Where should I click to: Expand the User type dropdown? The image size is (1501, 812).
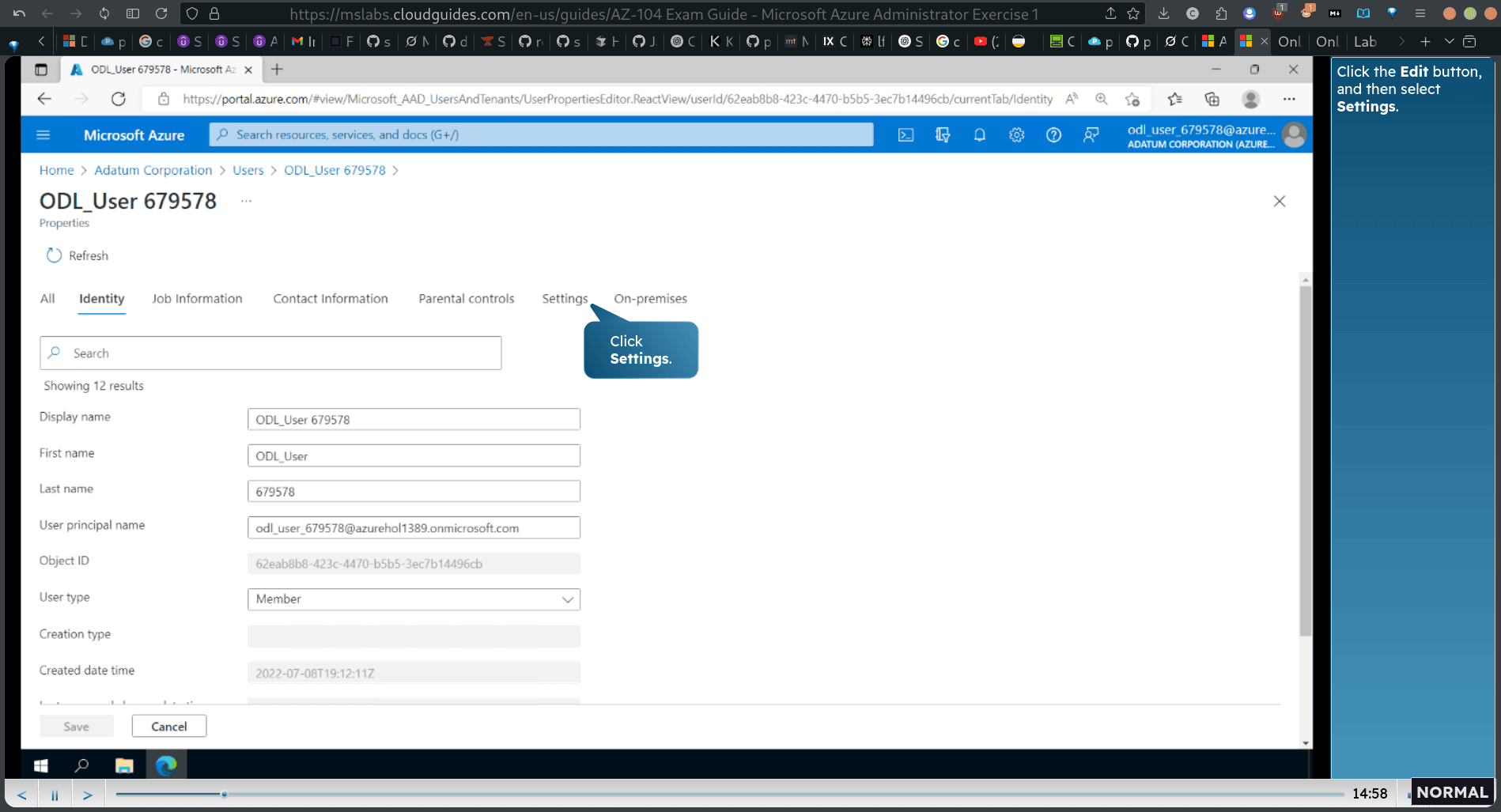[414, 599]
